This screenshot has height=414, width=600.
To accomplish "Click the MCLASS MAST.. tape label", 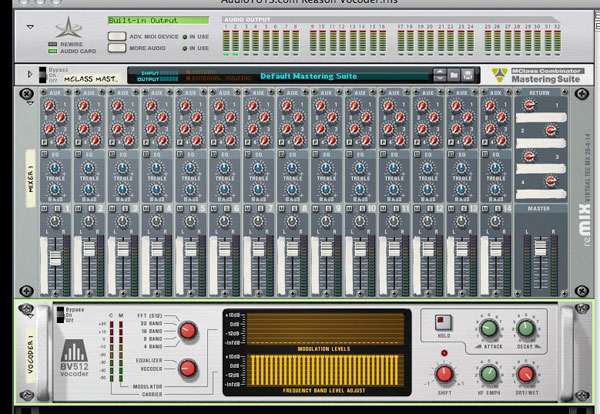I will pyautogui.click(x=90, y=79).
